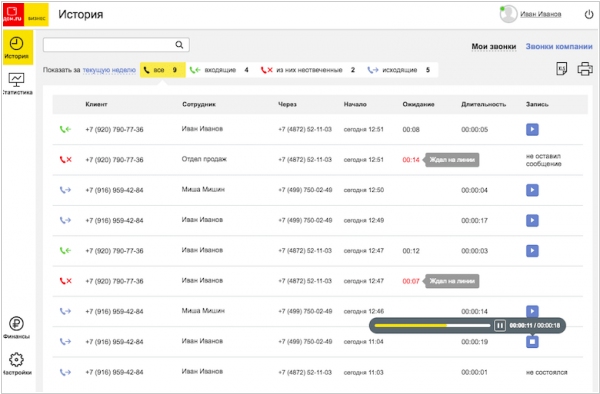Click the История page title
The height and width of the screenshot is (394, 600).
(81, 15)
